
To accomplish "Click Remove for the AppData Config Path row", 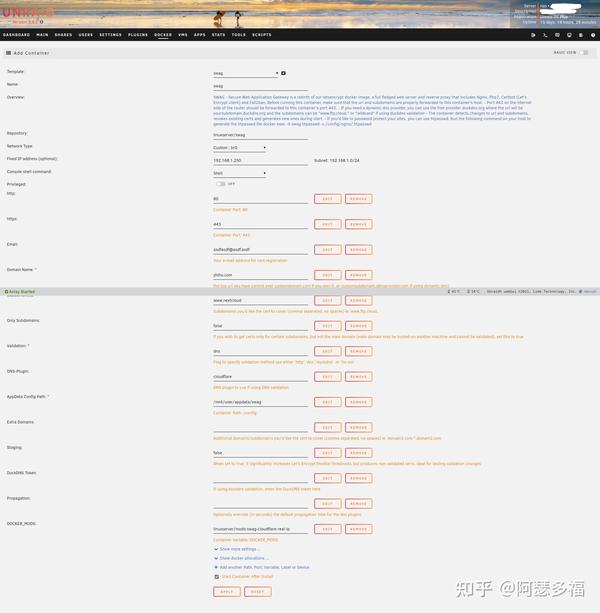I will point(358,402).
